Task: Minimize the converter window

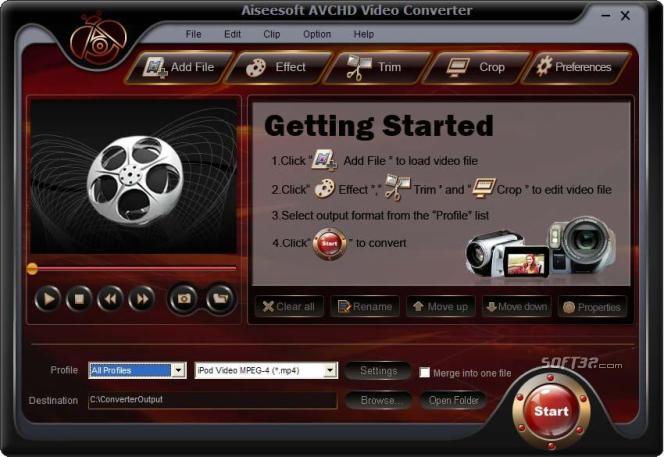Action: pyautogui.click(x=606, y=16)
